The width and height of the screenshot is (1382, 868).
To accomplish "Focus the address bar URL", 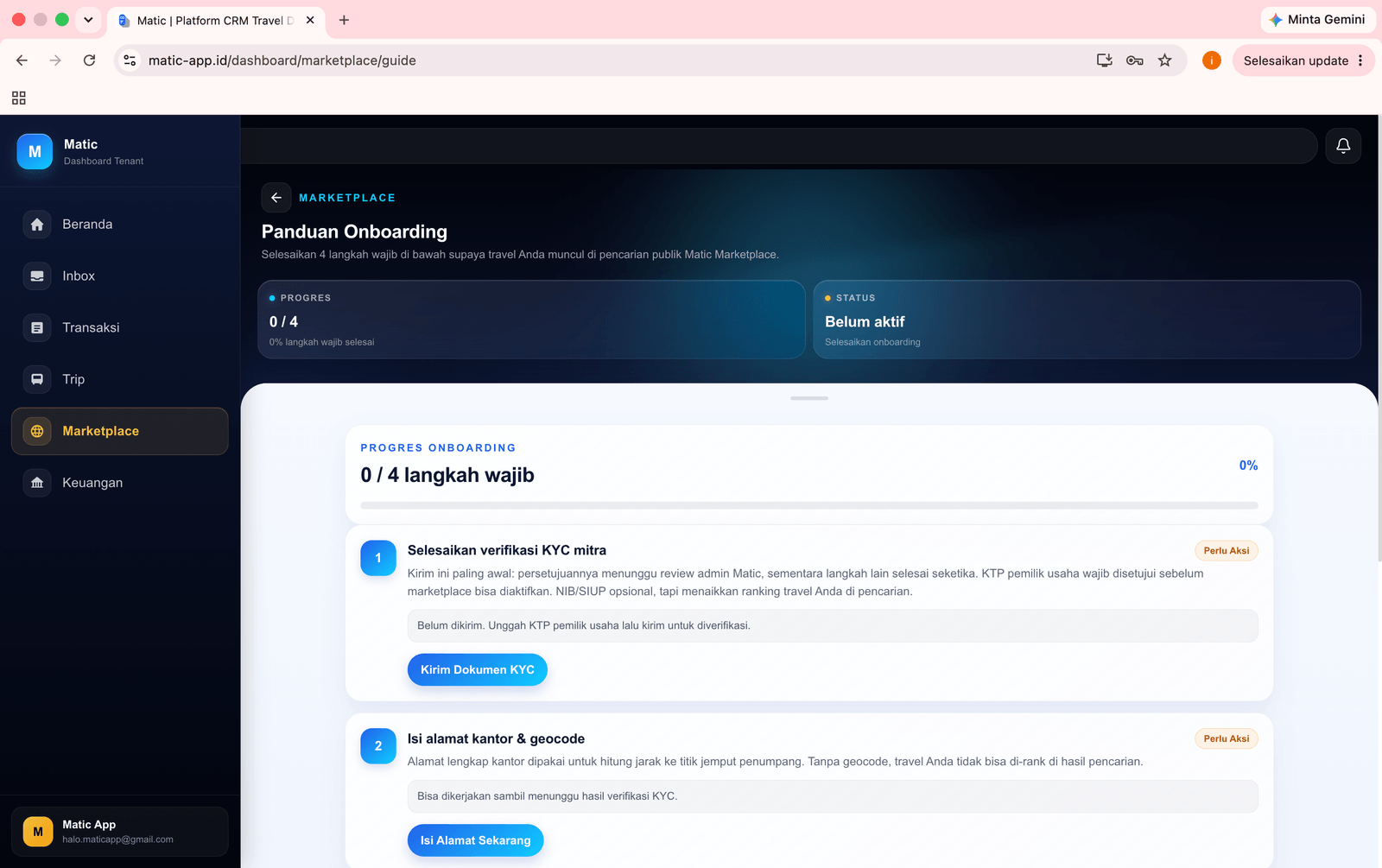I will [x=282, y=60].
